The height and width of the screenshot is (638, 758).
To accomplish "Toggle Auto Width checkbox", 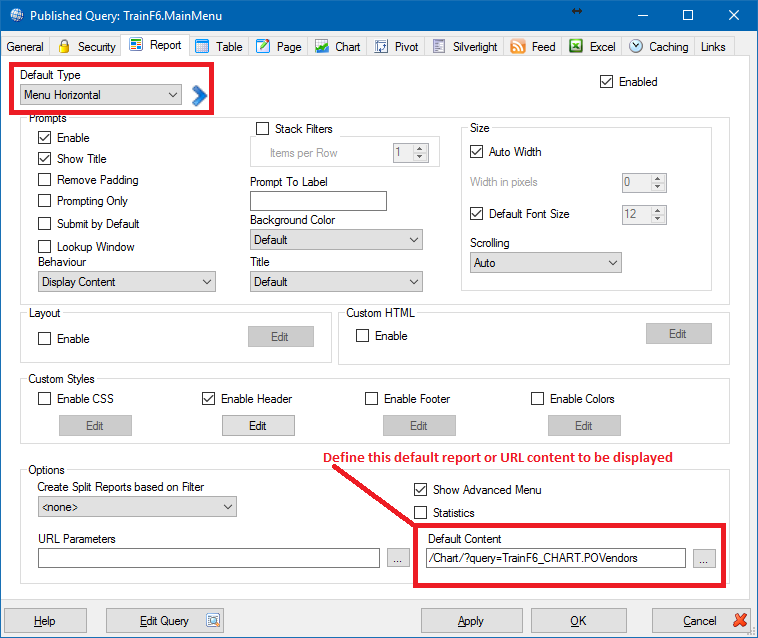I will (x=477, y=152).
